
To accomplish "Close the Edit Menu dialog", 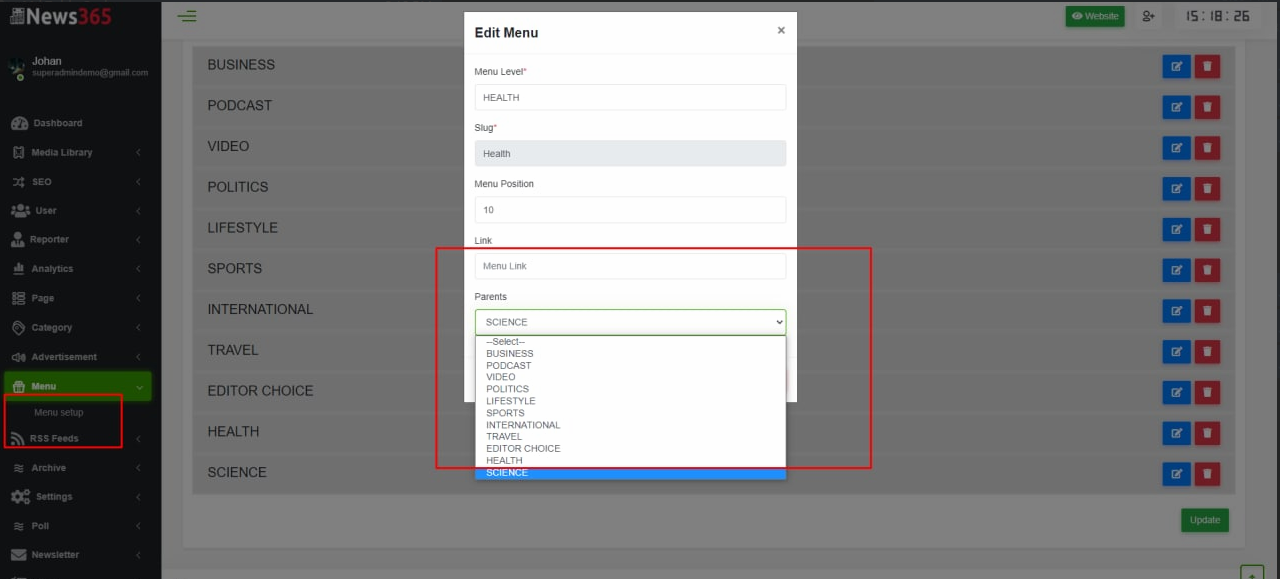I will (781, 31).
